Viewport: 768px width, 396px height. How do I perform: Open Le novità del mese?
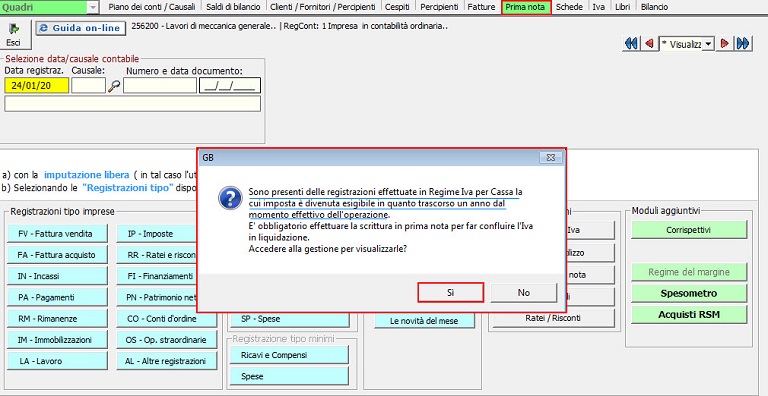[425, 321]
